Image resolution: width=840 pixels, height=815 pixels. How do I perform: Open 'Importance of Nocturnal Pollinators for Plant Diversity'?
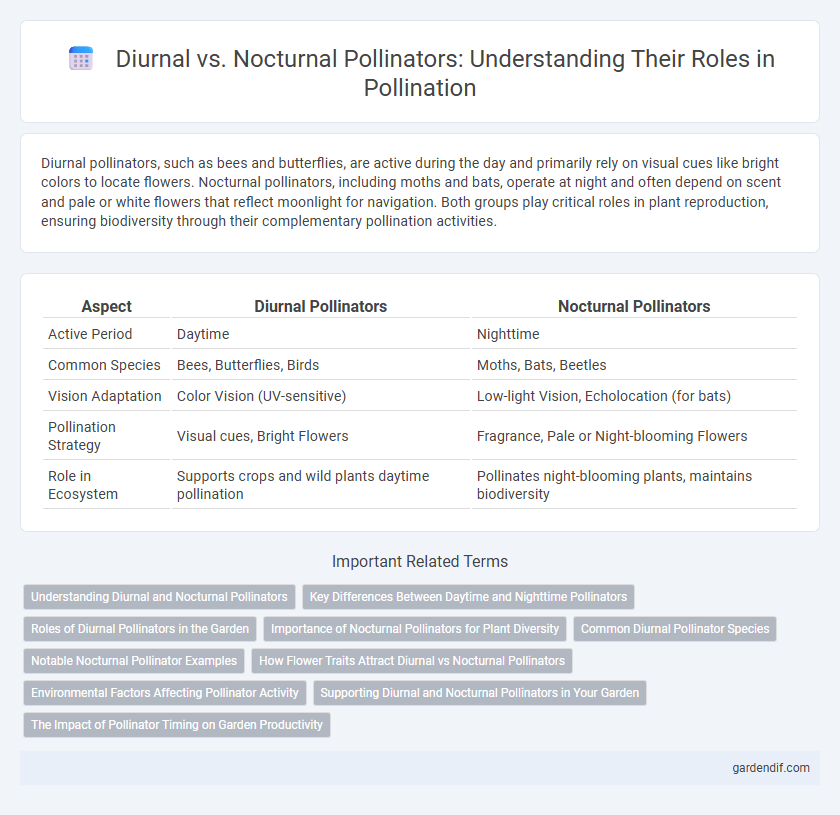click(x=415, y=629)
